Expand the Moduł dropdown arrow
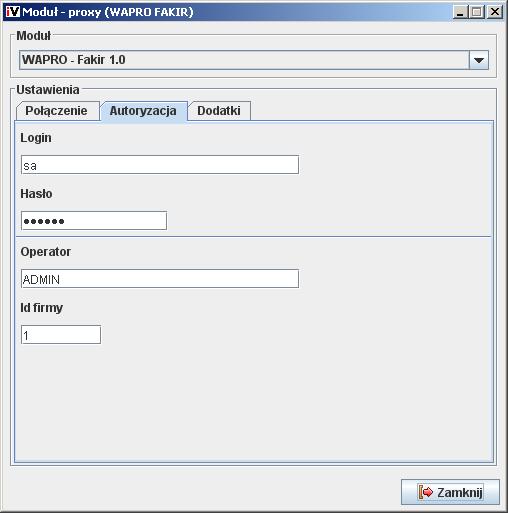This screenshot has width=508, height=513. coord(479,60)
